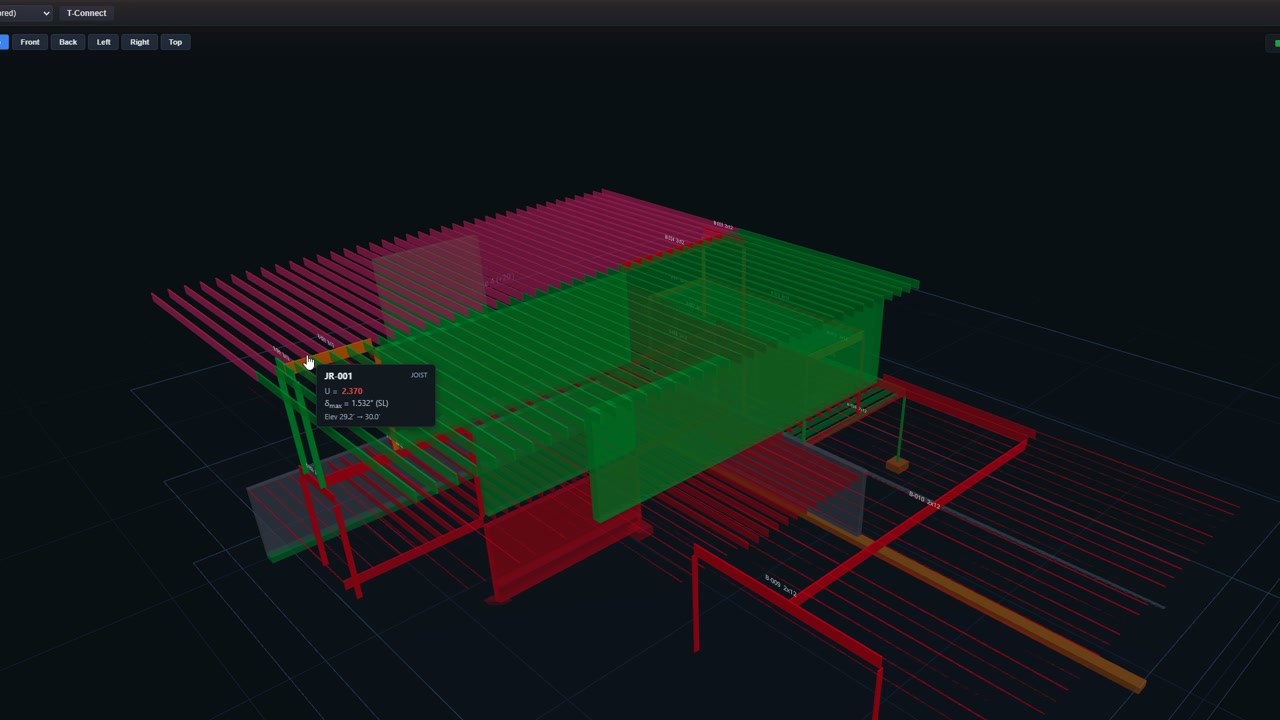The height and width of the screenshot is (720, 1280).
Task: Select the Left view preset
Action: 103,42
